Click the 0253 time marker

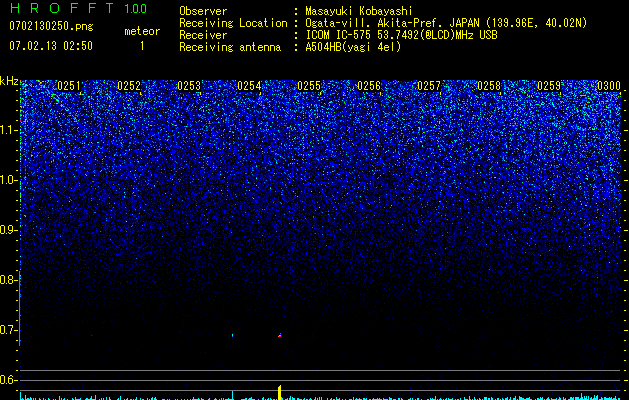tap(189, 86)
